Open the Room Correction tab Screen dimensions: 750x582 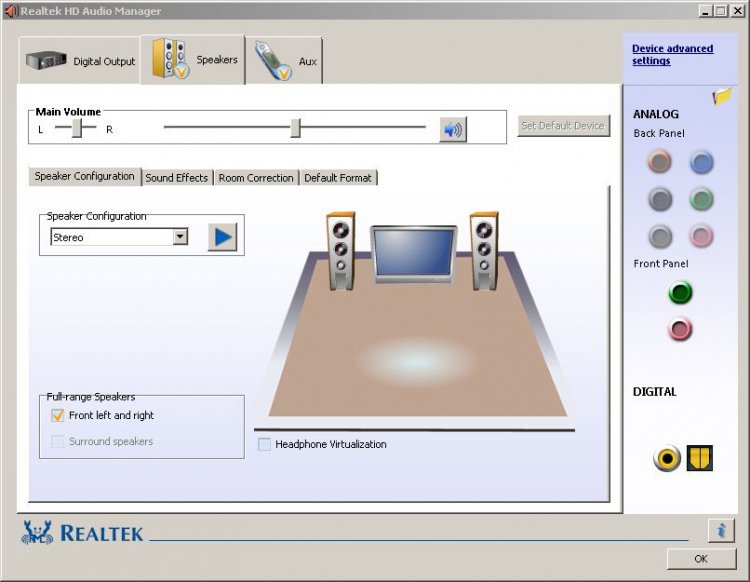(x=256, y=178)
